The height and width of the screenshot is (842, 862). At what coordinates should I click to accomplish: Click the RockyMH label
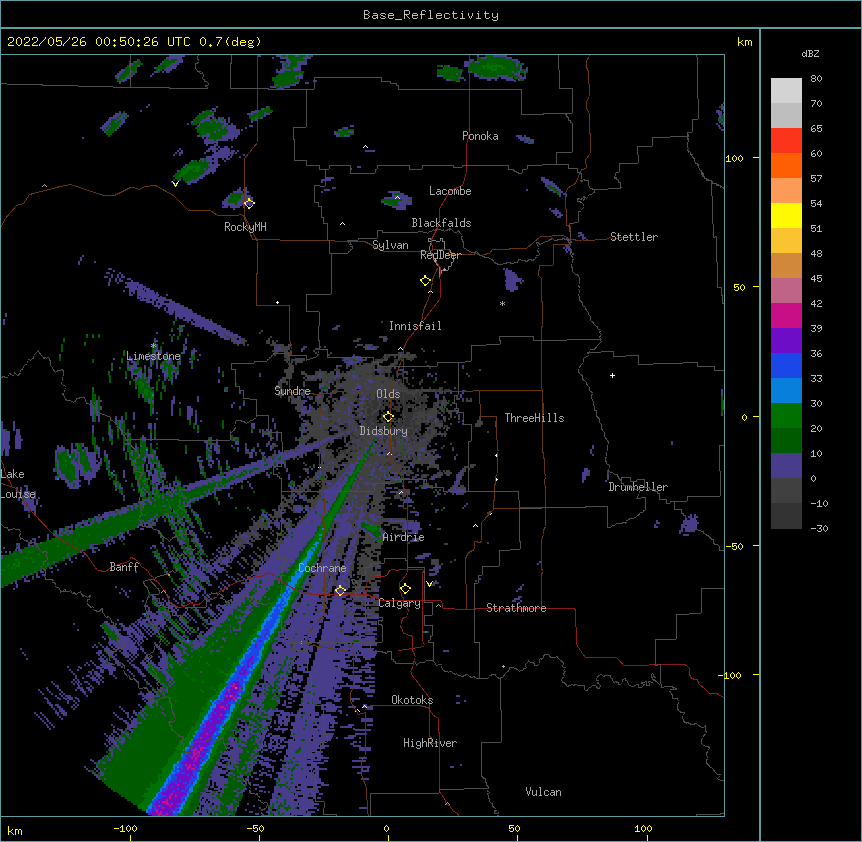pyautogui.click(x=245, y=227)
